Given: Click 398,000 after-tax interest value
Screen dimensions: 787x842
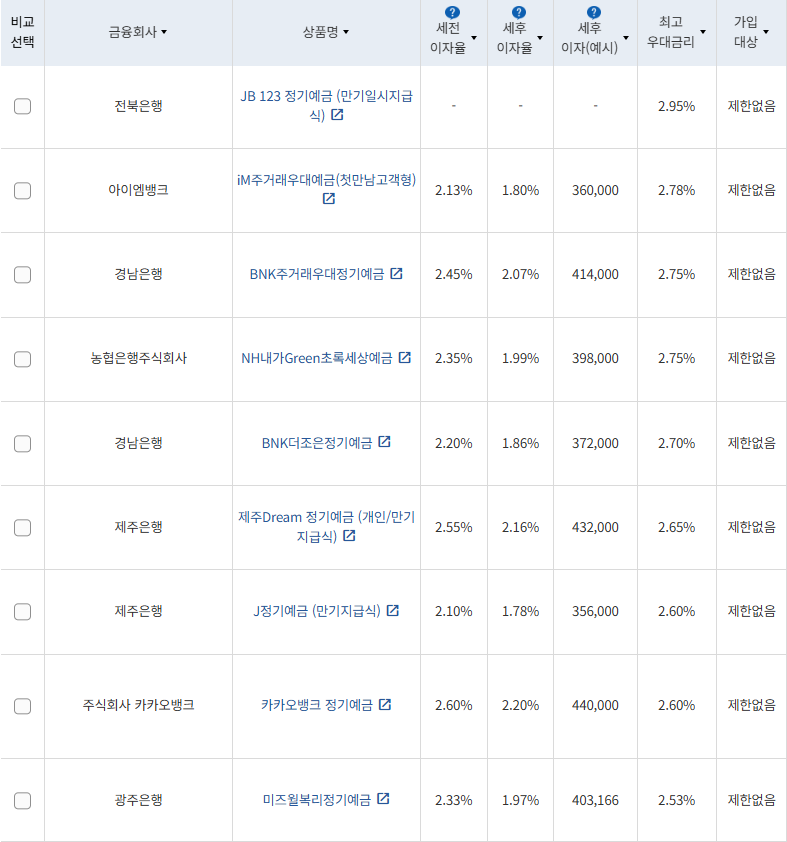Looking at the screenshot, I should tap(595, 358).
